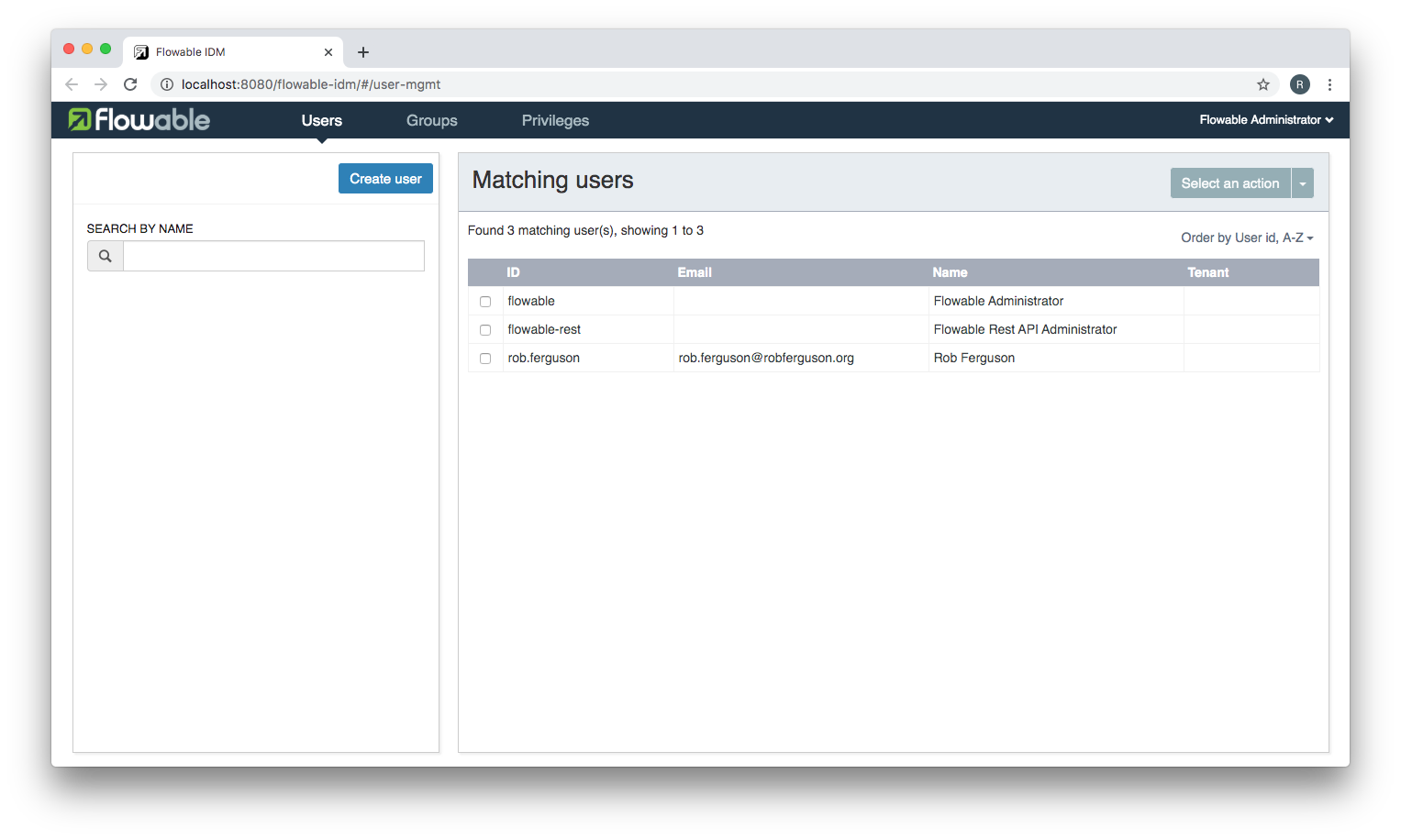Switch to the Groups tab
Image resolution: width=1401 pixels, height=840 pixels.
[x=432, y=120]
